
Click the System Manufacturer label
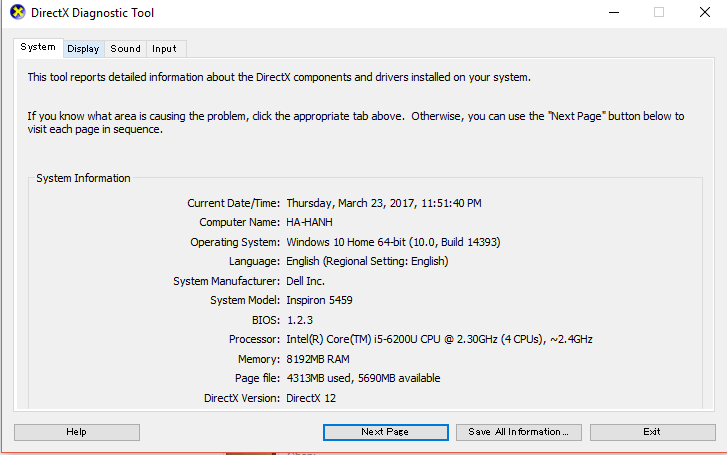[x=226, y=281]
